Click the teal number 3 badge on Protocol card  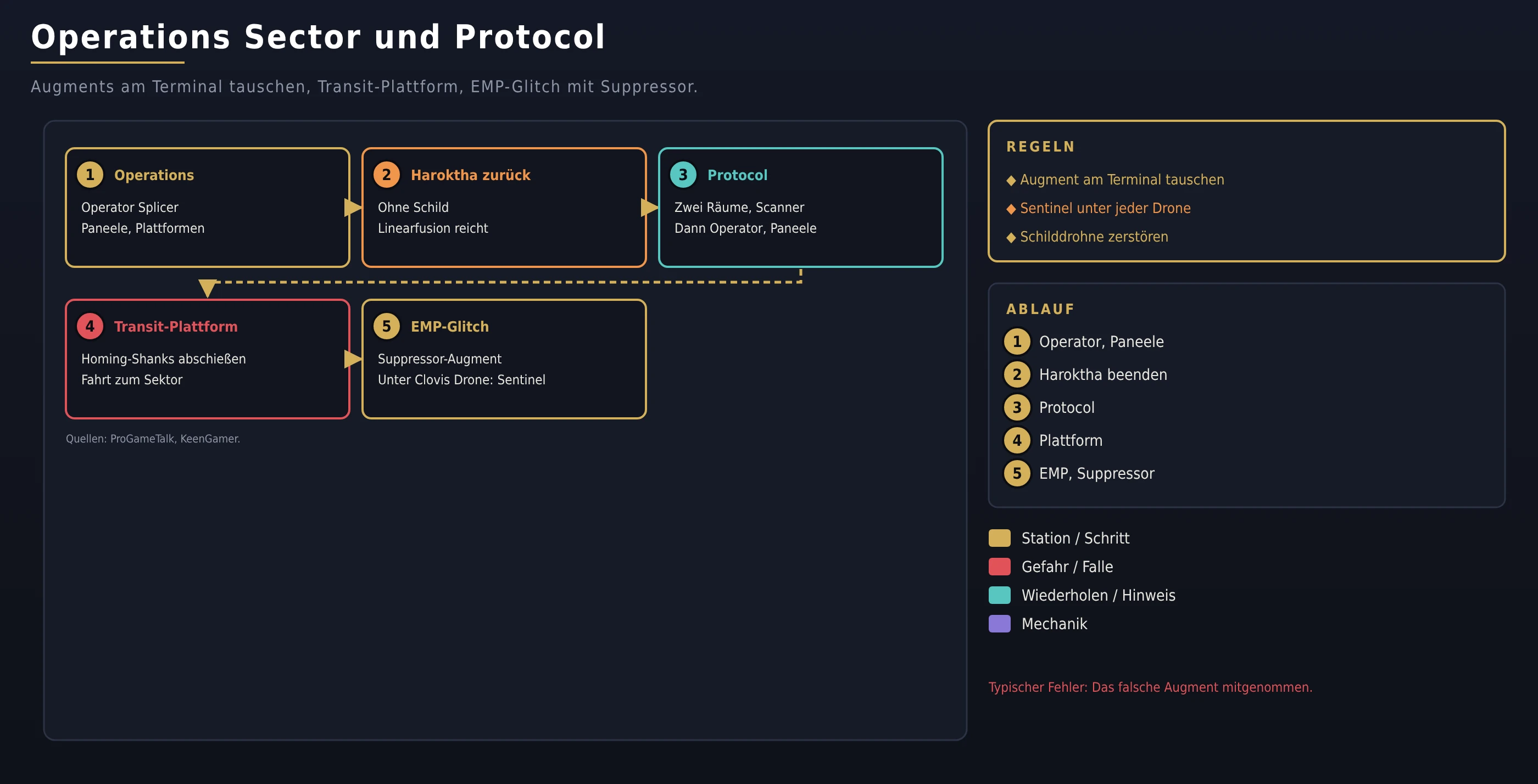(x=683, y=175)
